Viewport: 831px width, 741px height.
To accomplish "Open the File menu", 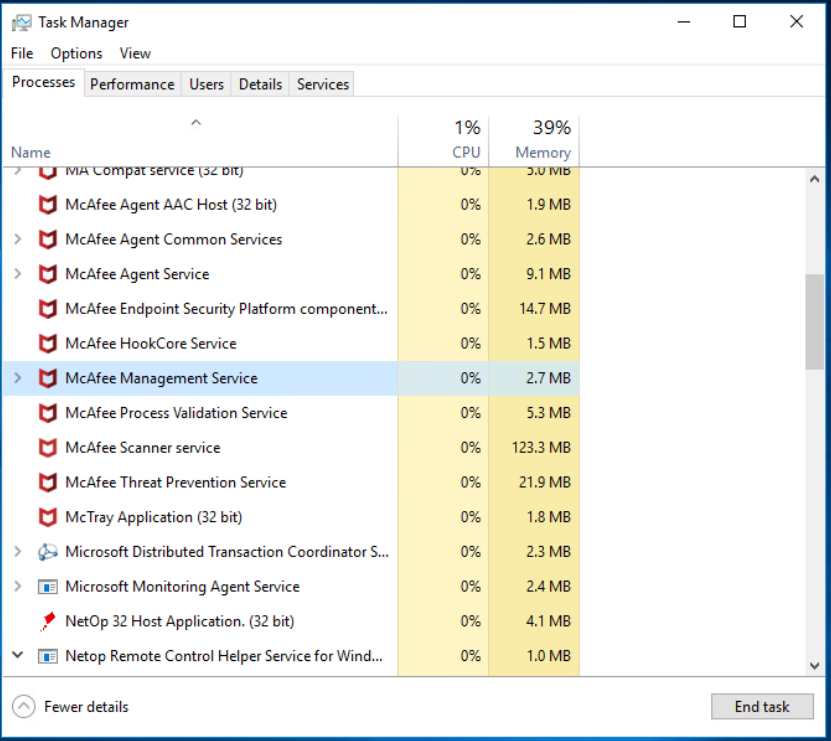I will coord(22,54).
